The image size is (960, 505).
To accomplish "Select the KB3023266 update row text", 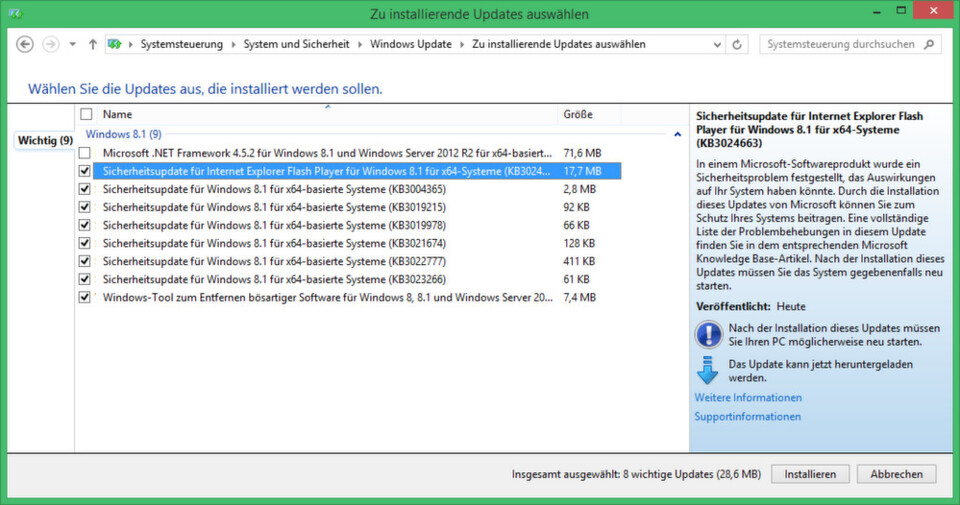I will coord(274,279).
